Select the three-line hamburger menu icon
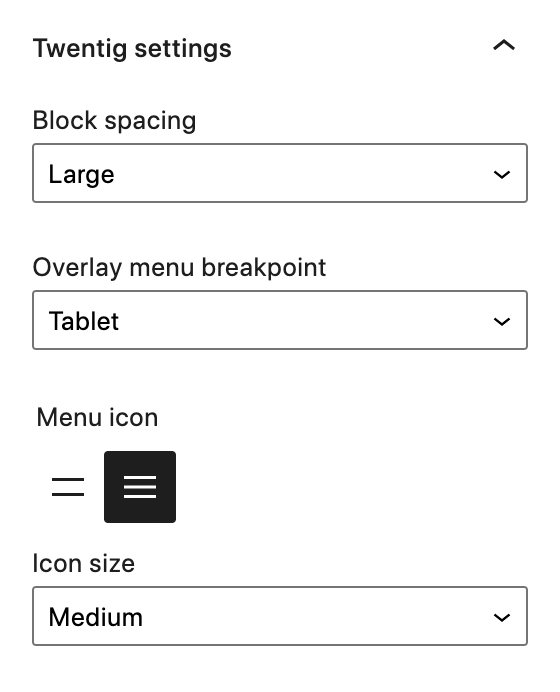Viewport: 560px width, 692px height. (x=140, y=487)
